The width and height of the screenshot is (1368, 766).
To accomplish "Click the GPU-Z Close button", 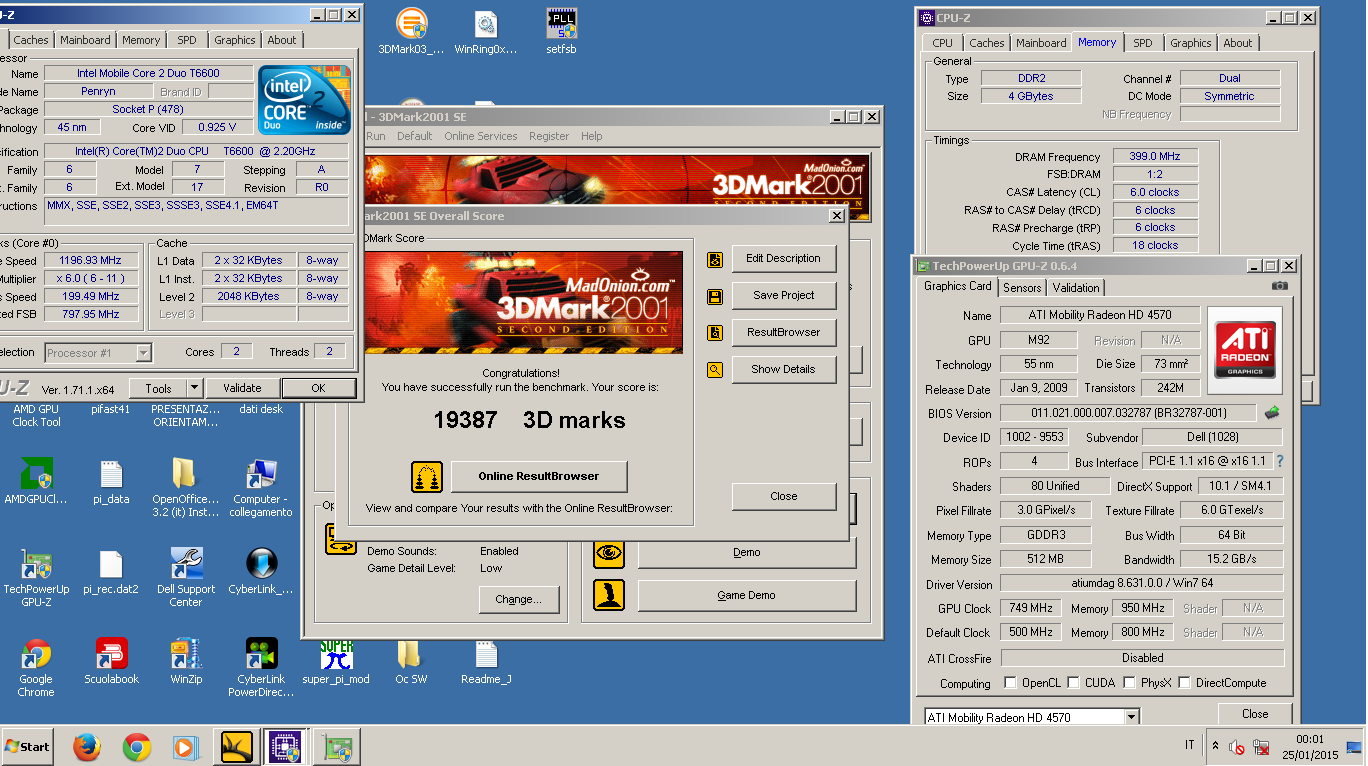I will pos(1255,714).
